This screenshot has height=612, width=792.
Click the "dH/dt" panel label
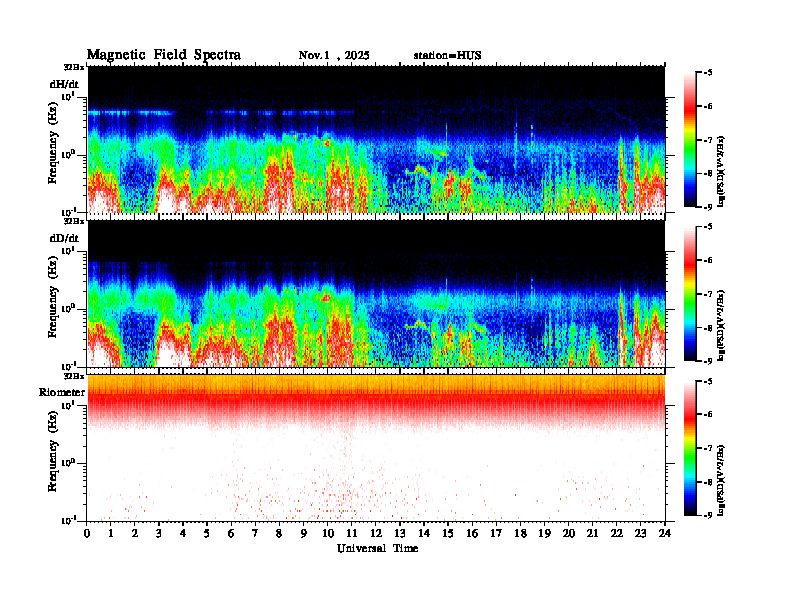[64, 84]
